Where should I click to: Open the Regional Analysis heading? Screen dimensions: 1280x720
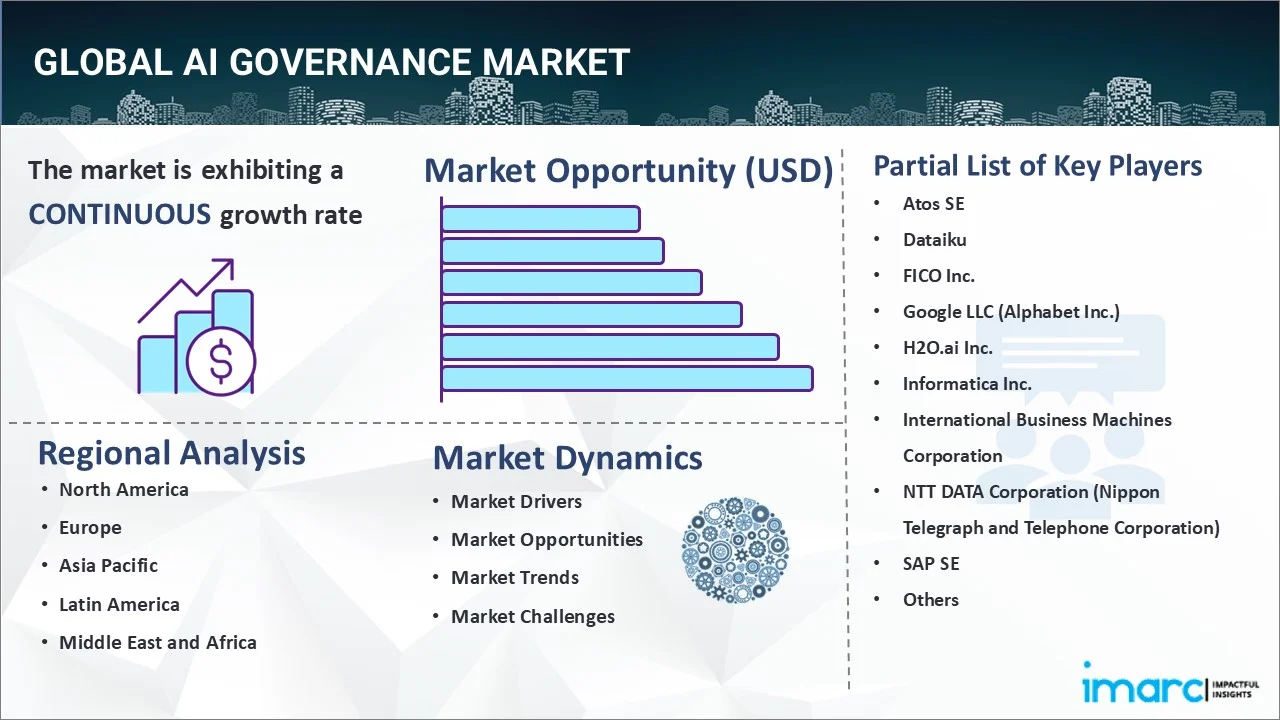tap(171, 453)
